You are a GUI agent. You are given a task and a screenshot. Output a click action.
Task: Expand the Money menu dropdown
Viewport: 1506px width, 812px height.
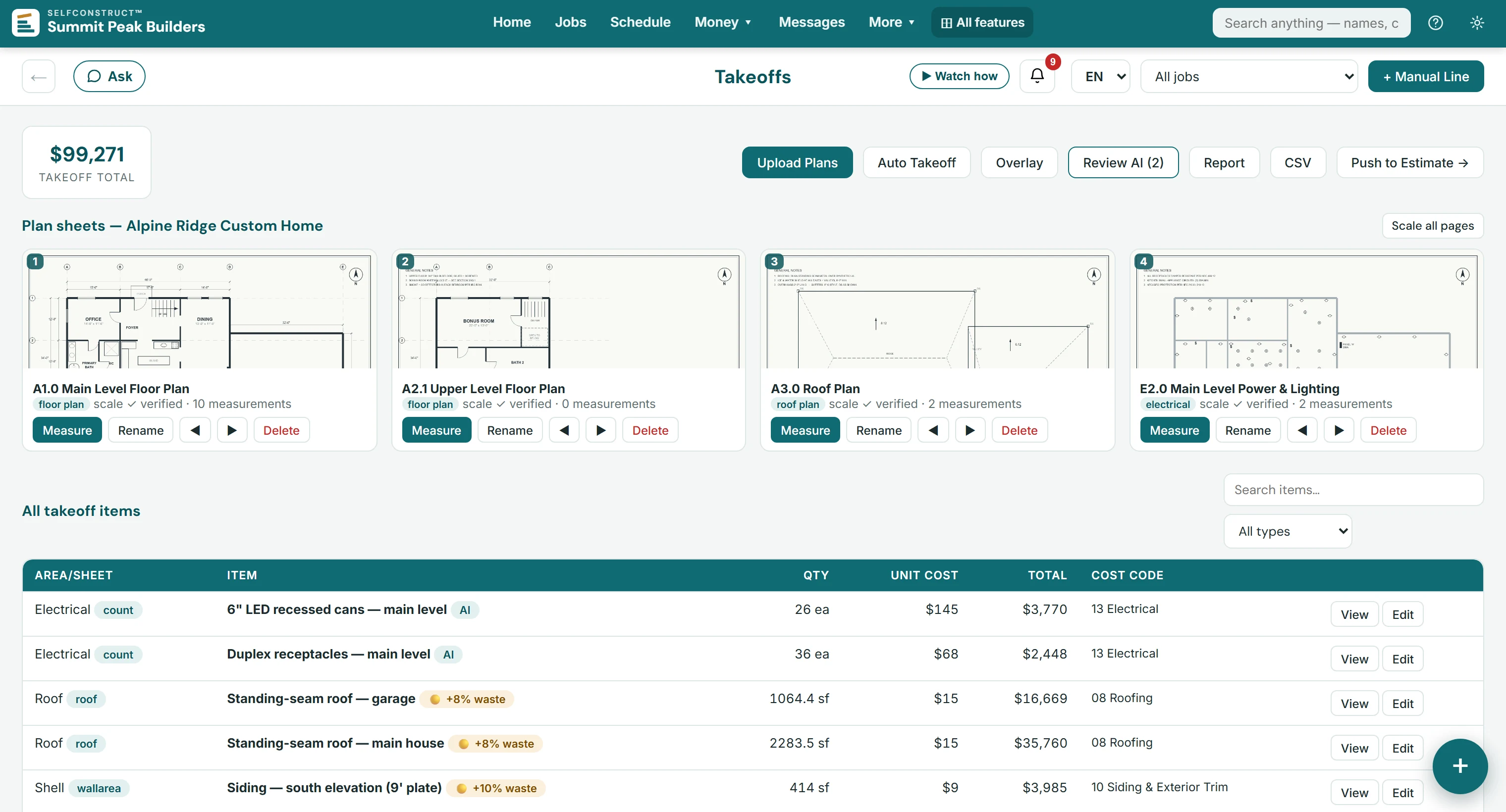tap(723, 22)
